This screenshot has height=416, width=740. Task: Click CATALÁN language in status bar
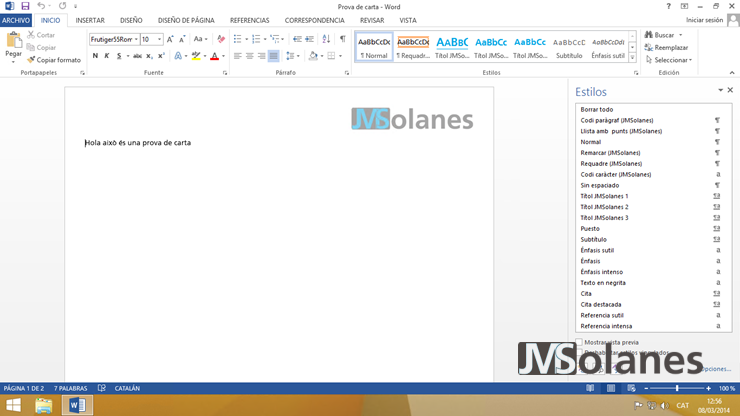127,388
